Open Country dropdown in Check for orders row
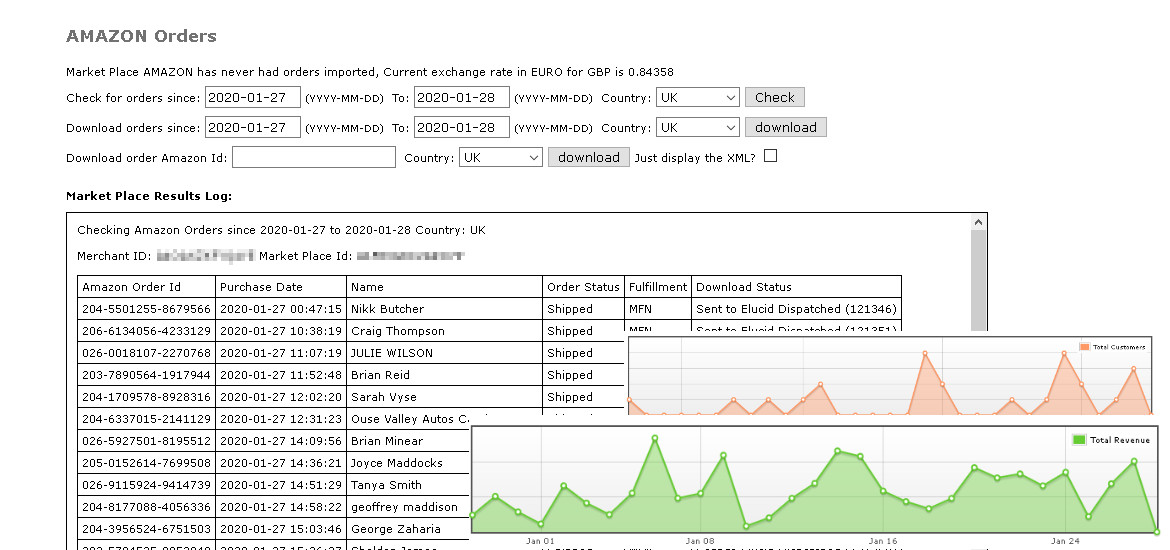Image resolution: width=1170 pixels, height=550 pixels. tap(698, 97)
